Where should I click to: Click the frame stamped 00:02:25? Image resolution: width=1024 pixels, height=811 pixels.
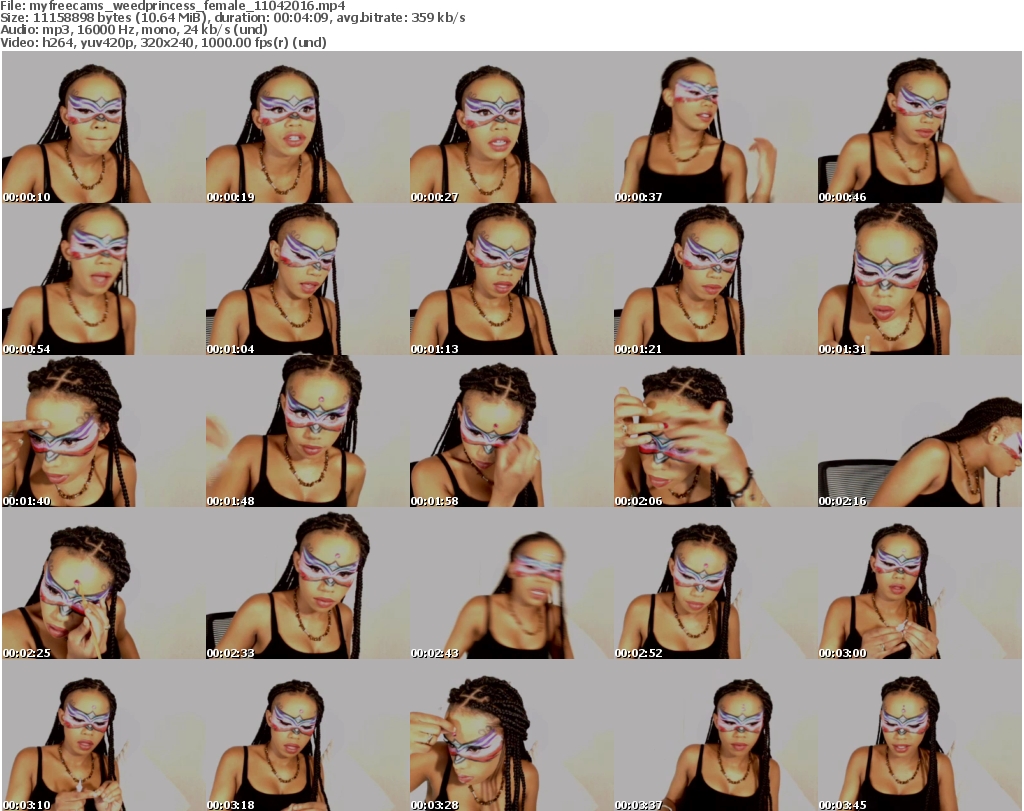(x=104, y=583)
